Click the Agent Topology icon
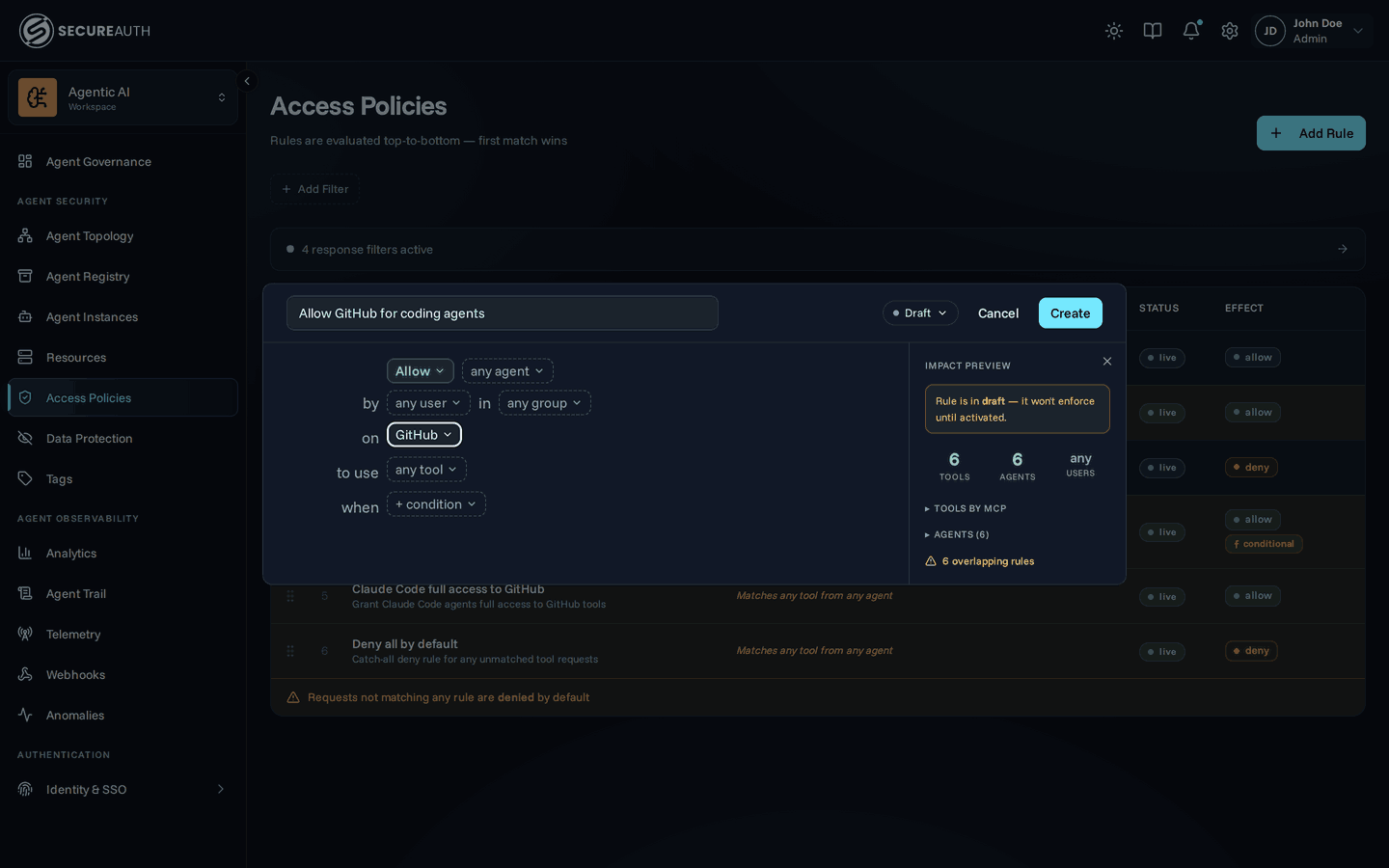 [25, 235]
